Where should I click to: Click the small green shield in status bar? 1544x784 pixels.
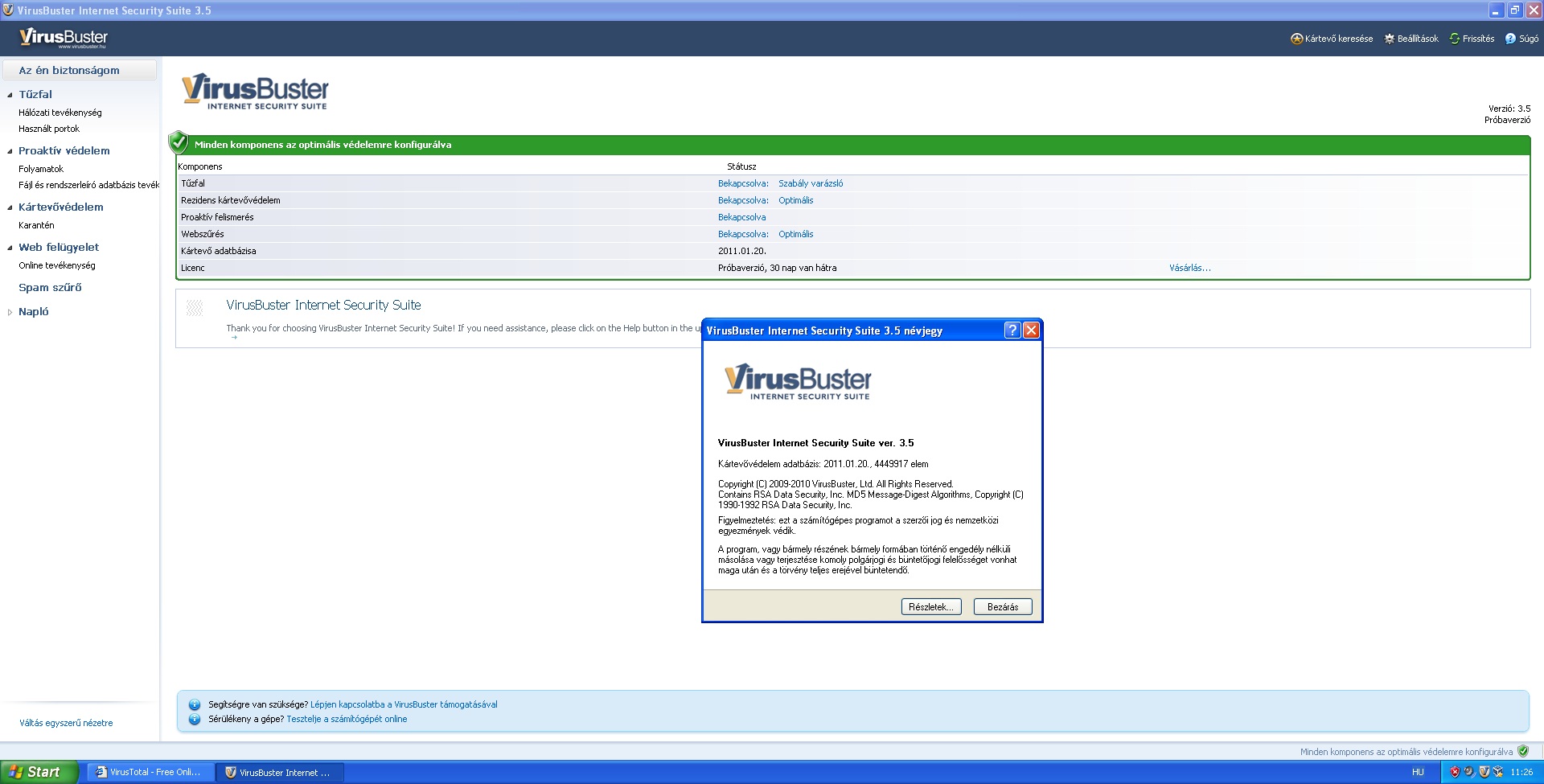1522,751
